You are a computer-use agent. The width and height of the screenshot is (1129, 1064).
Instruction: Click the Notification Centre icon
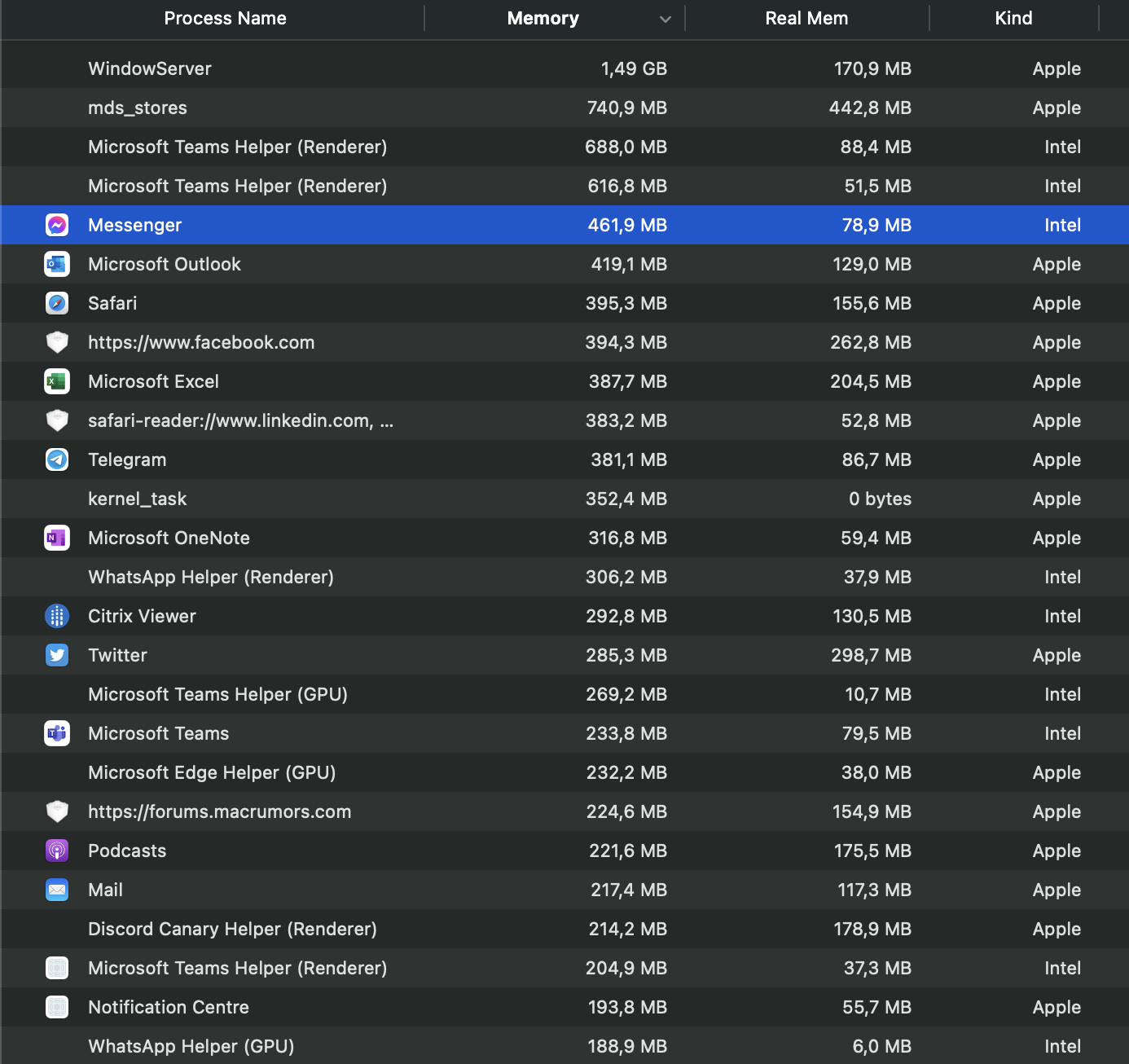[57, 1007]
